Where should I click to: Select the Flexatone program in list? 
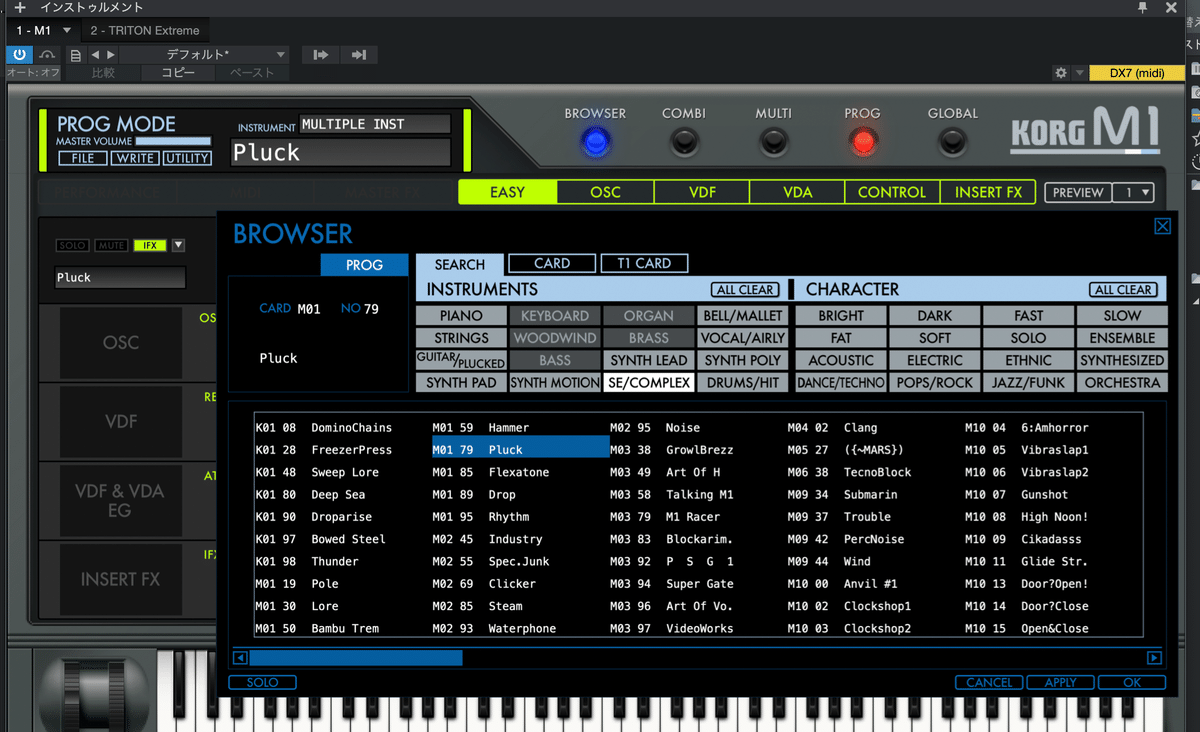pyautogui.click(x=520, y=472)
